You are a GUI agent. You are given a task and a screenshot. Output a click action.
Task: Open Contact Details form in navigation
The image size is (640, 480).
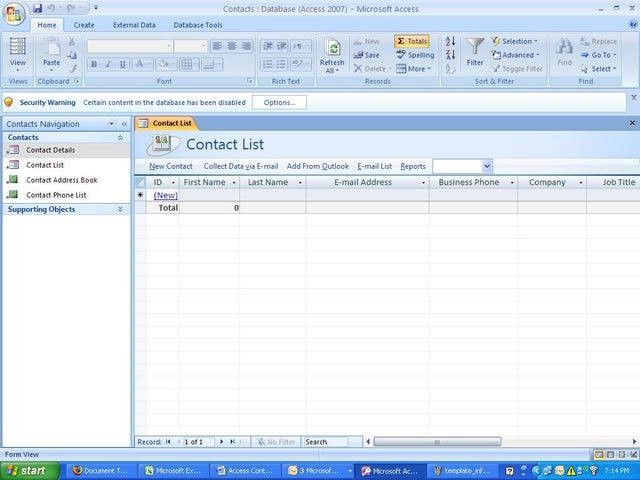point(67,150)
